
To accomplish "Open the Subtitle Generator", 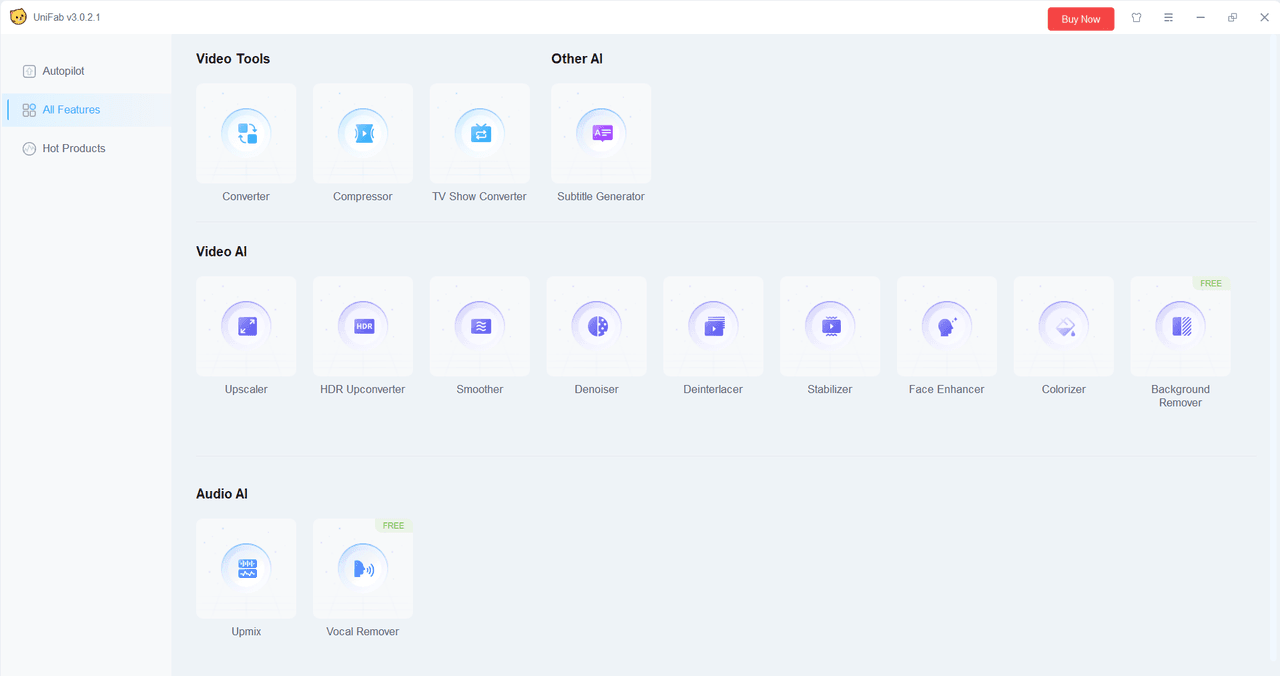I will [x=601, y=133].
